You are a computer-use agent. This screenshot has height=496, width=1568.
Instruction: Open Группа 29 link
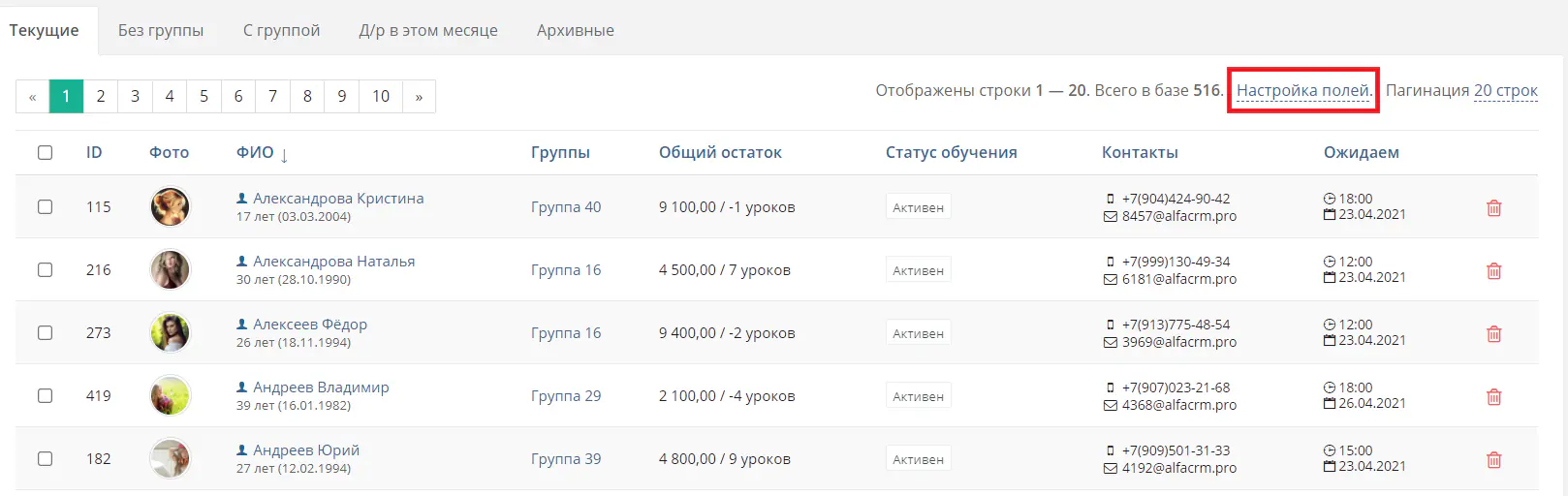point(566,395)
